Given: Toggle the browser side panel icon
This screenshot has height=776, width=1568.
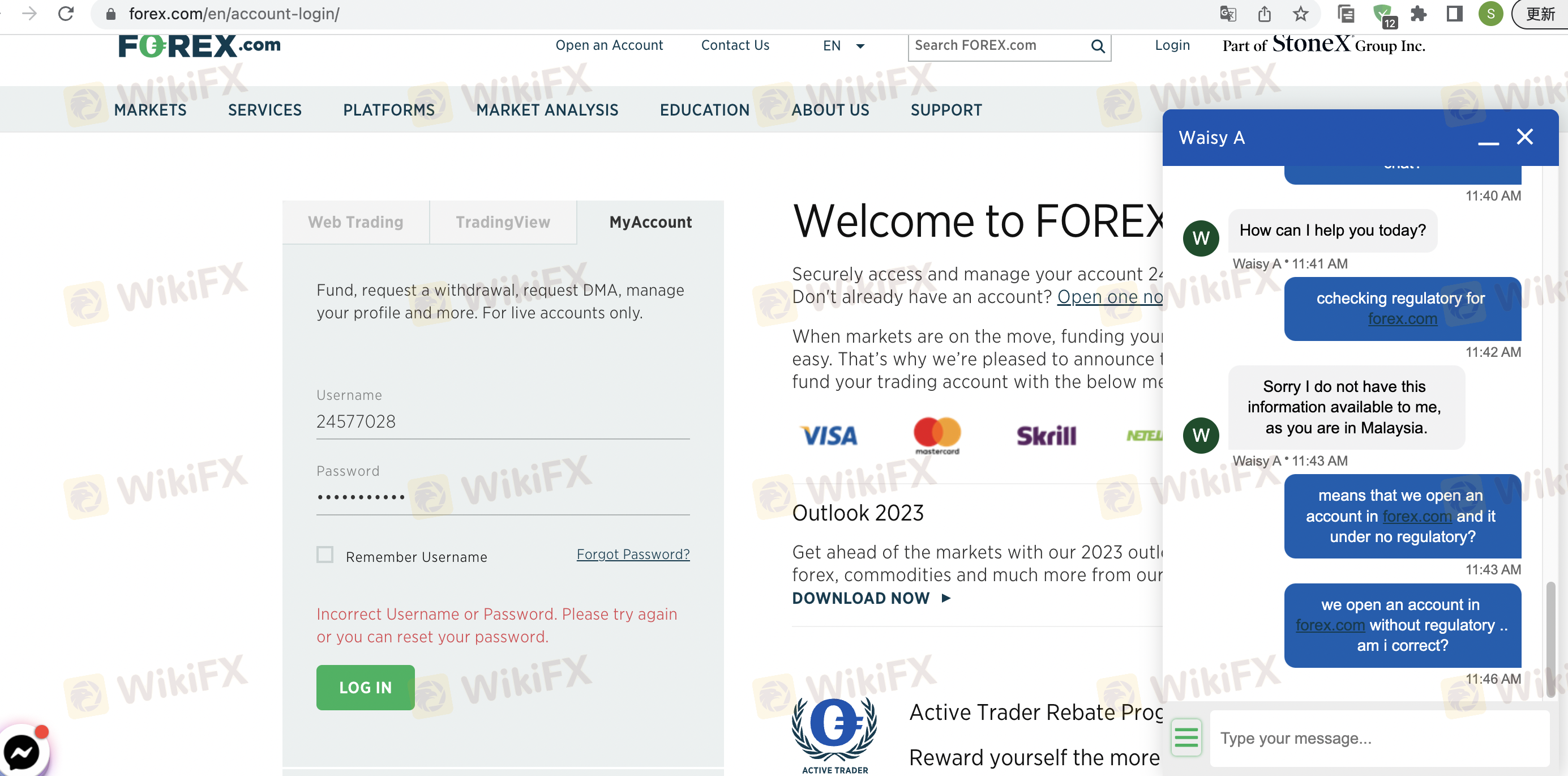Looking at the screenshot, I should pos(1455,14).
